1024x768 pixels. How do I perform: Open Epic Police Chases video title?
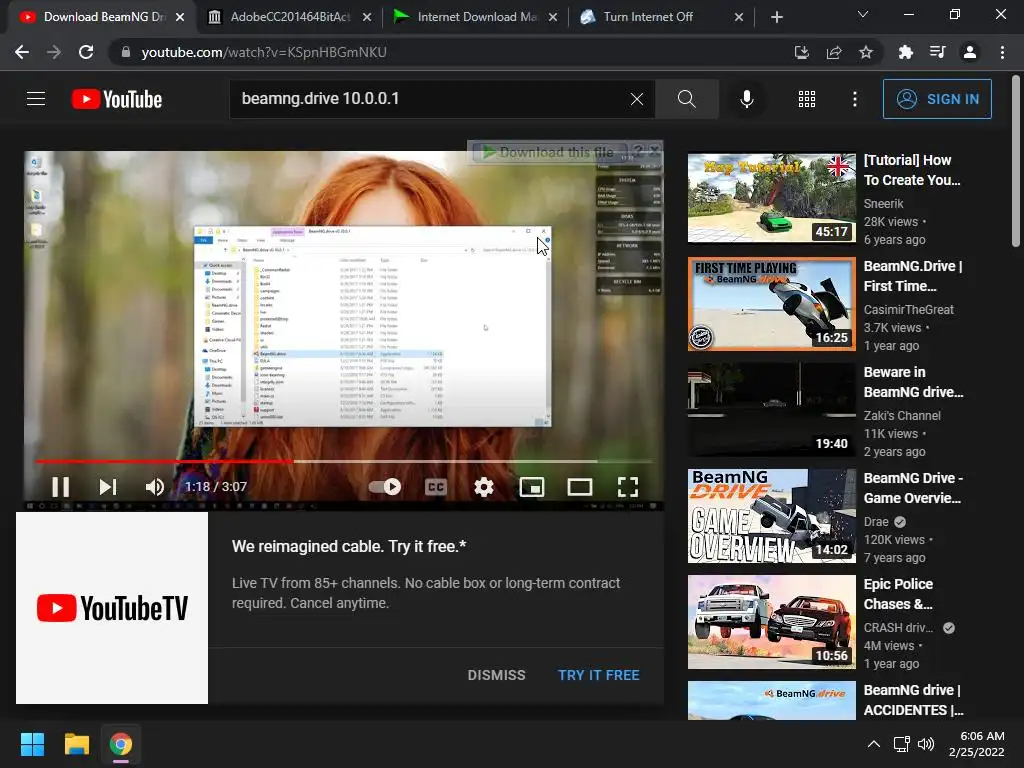tap(898, 594)
